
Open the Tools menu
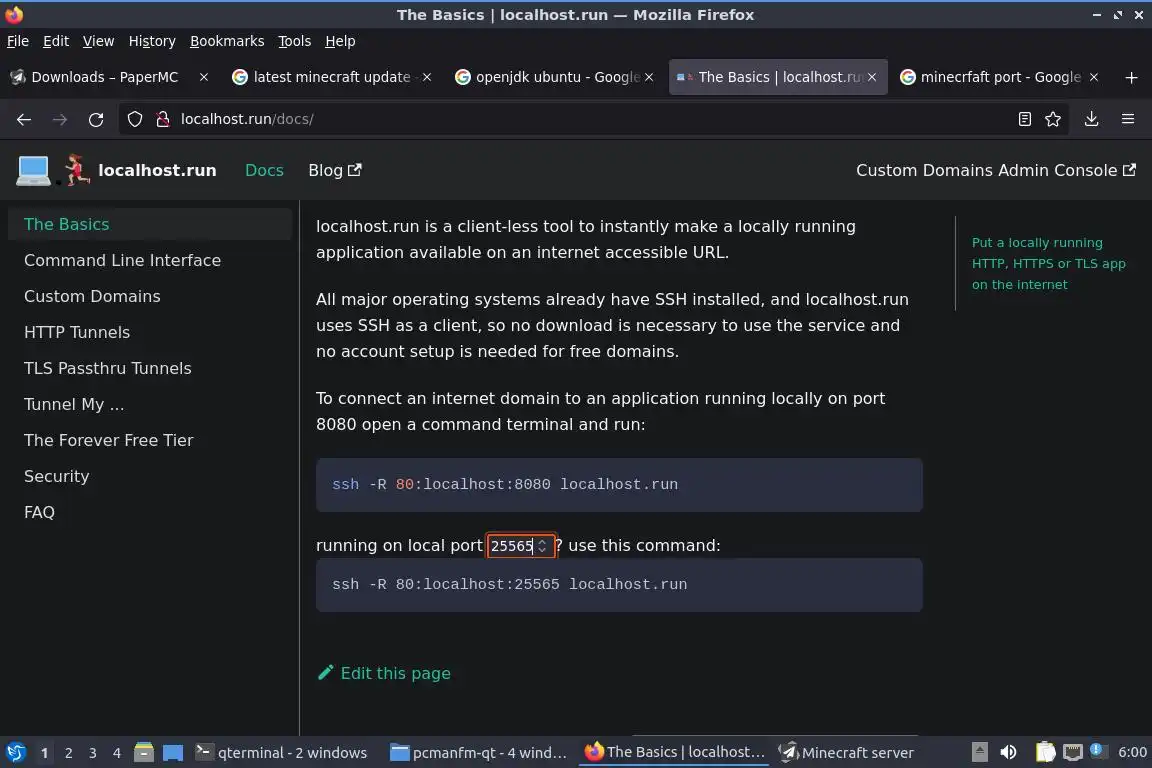pos(295,41)
